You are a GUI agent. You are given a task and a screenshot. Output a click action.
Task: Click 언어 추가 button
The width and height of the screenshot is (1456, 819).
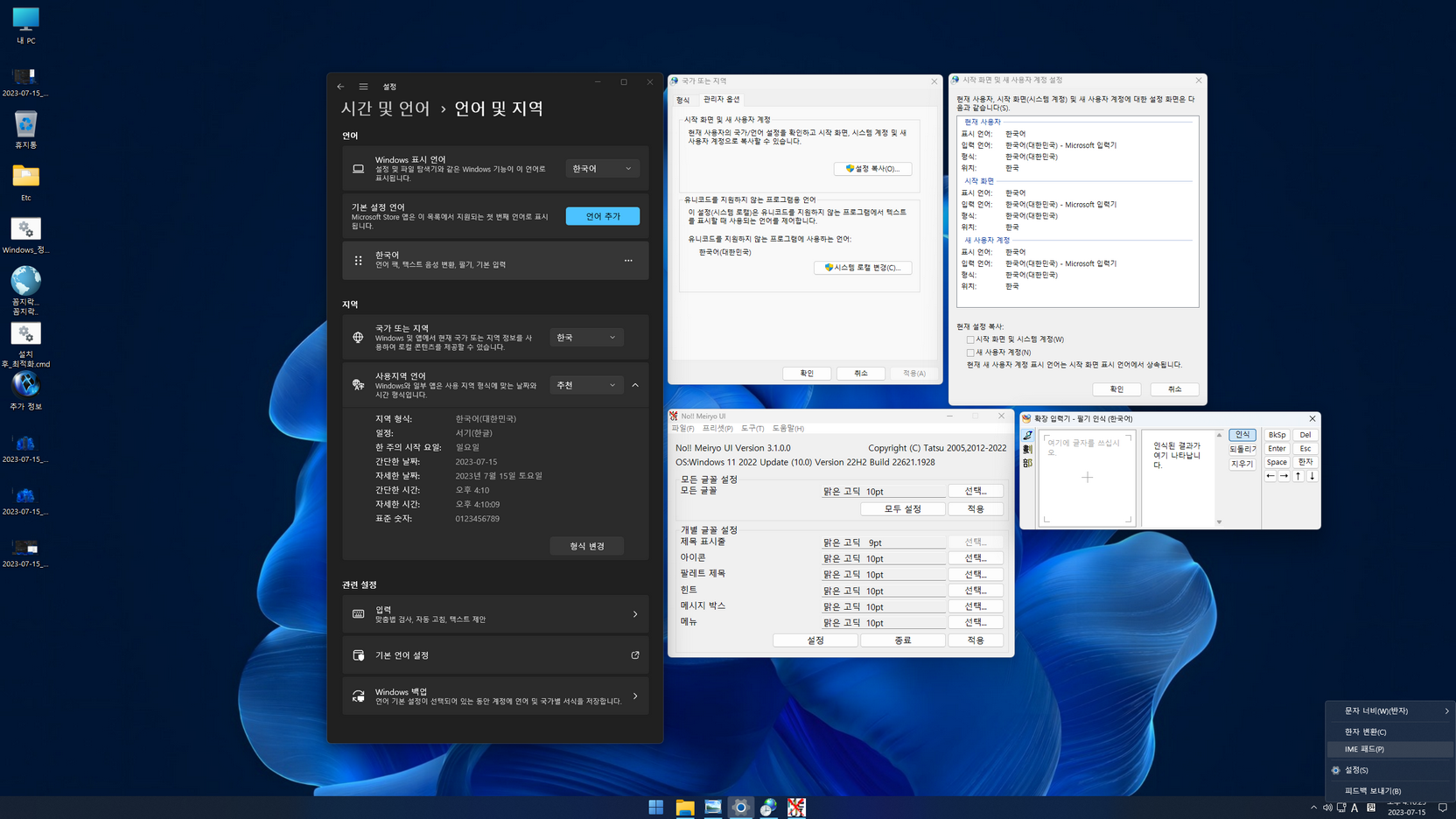point(603,216)
